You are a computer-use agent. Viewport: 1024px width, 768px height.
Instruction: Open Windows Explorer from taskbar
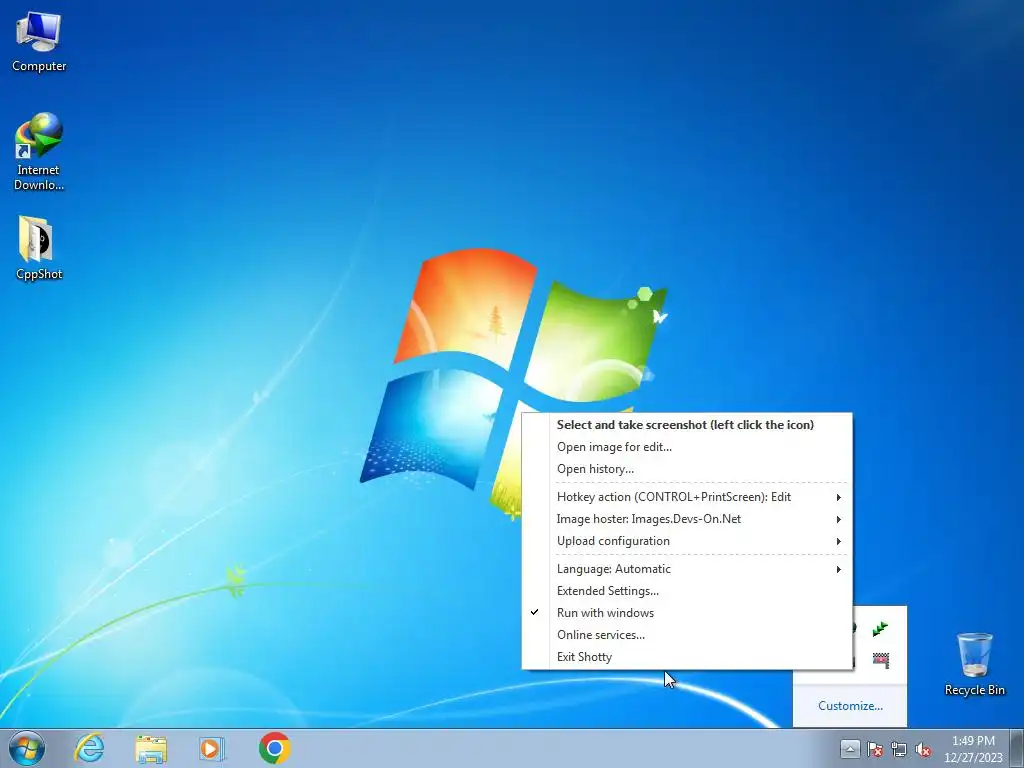(151, 748)
